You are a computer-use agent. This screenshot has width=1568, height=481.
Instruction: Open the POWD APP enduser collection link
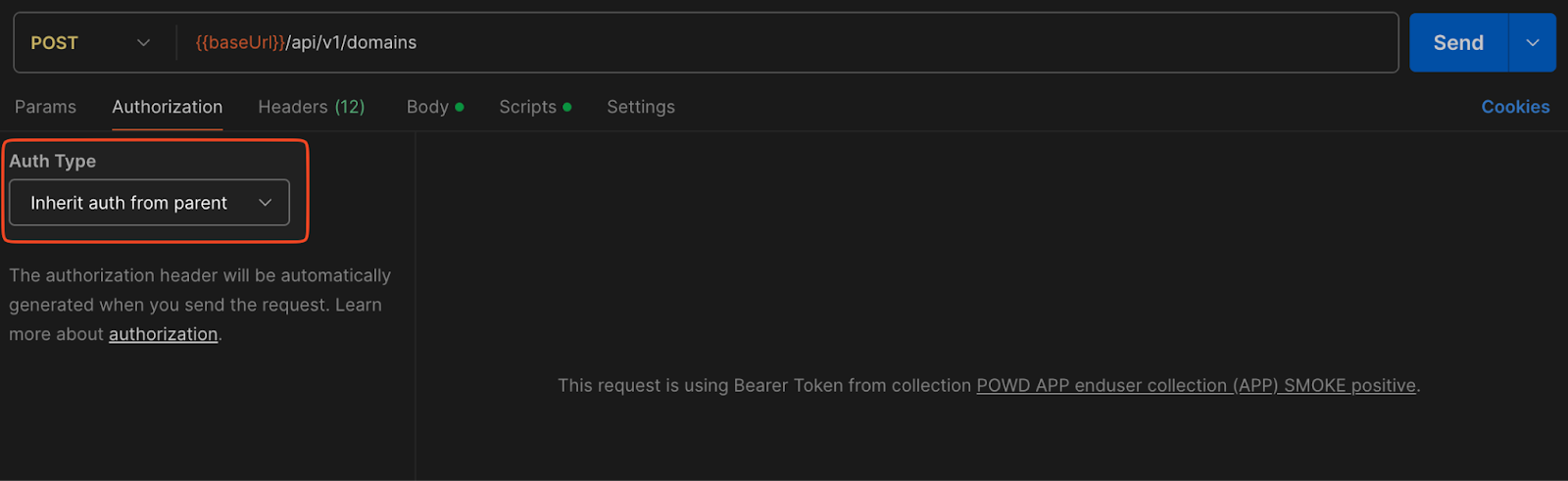[1196, 386]
